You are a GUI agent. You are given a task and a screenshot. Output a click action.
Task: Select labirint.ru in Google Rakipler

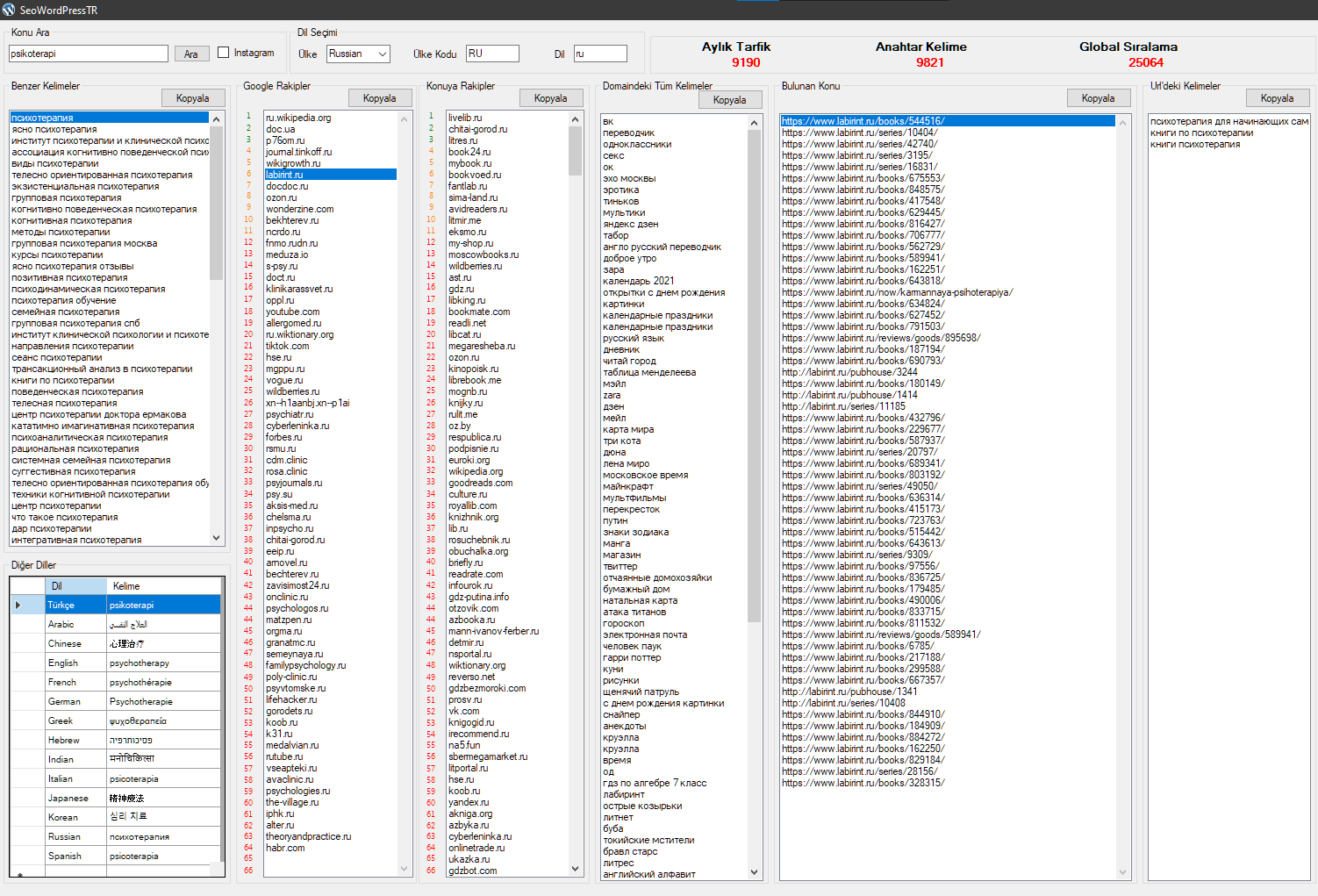pyautogui.click(x=330, y=175)
